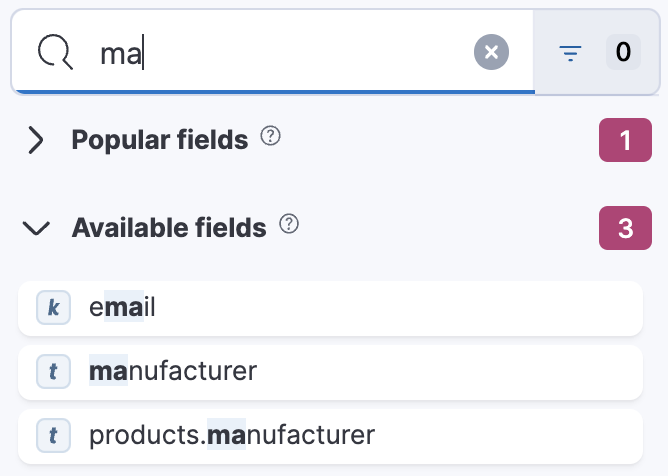Open the Popular fields help icon
Viewport: 668px width, 476px height.
click(270, 137)
